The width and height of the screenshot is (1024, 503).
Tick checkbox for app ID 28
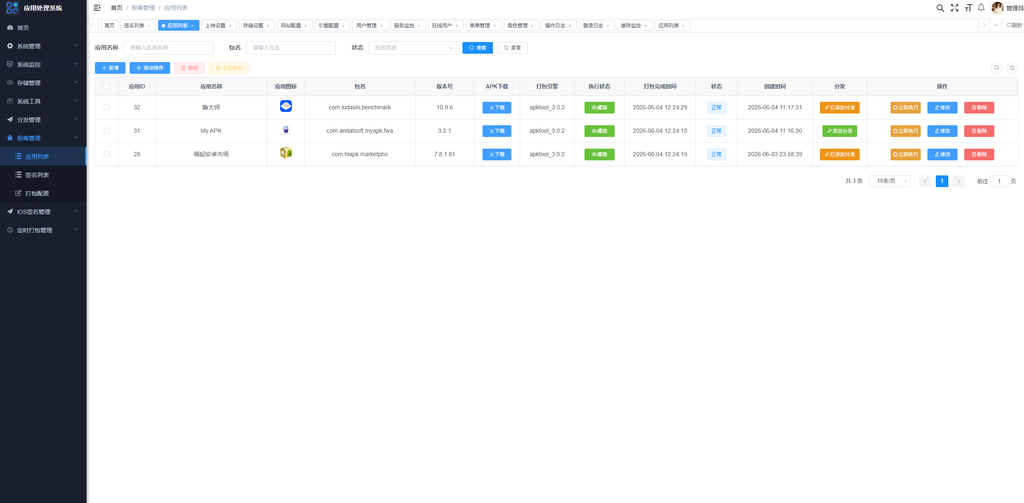[x=106, y=154]
